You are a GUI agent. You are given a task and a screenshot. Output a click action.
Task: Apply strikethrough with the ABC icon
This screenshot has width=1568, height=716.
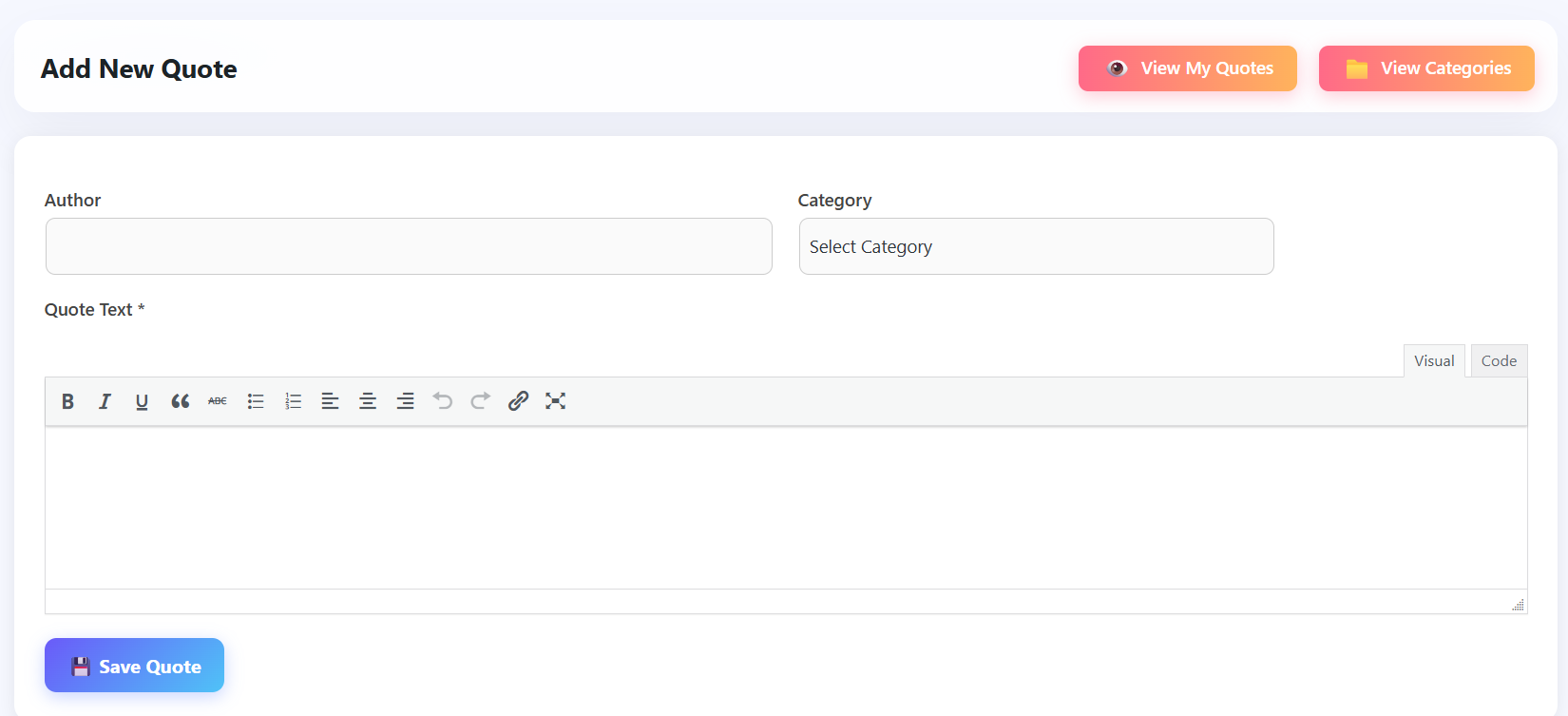tap(218, 401)
